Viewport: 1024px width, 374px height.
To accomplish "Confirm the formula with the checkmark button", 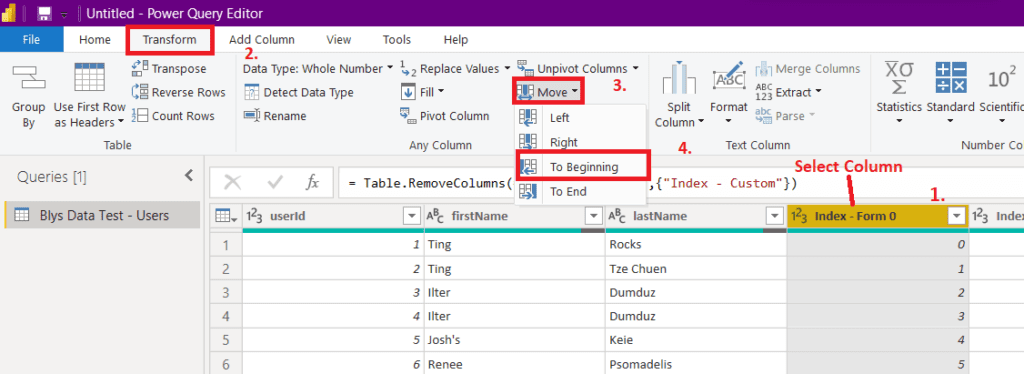I will tap(274, 182).
